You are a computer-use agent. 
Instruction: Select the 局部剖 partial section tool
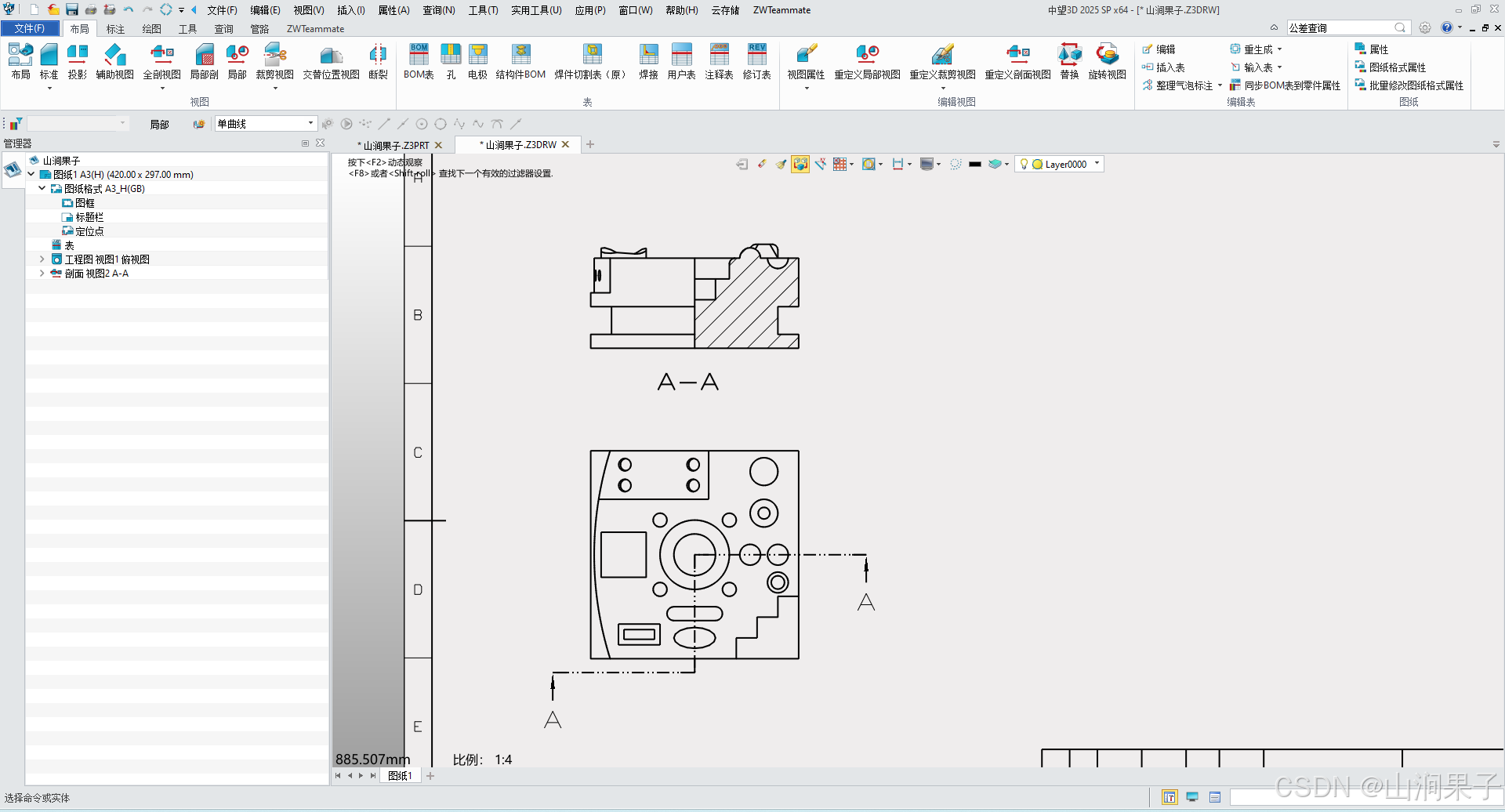pos(205,61)
